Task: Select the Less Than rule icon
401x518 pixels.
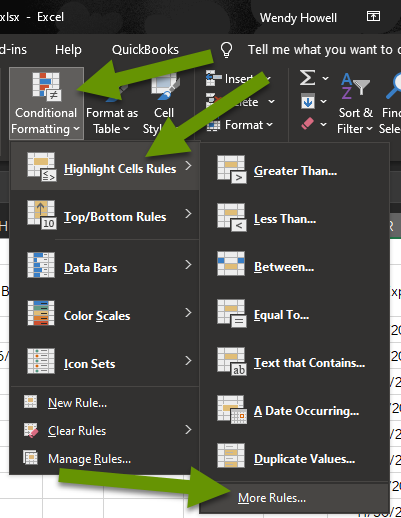Action: (232, 218)
